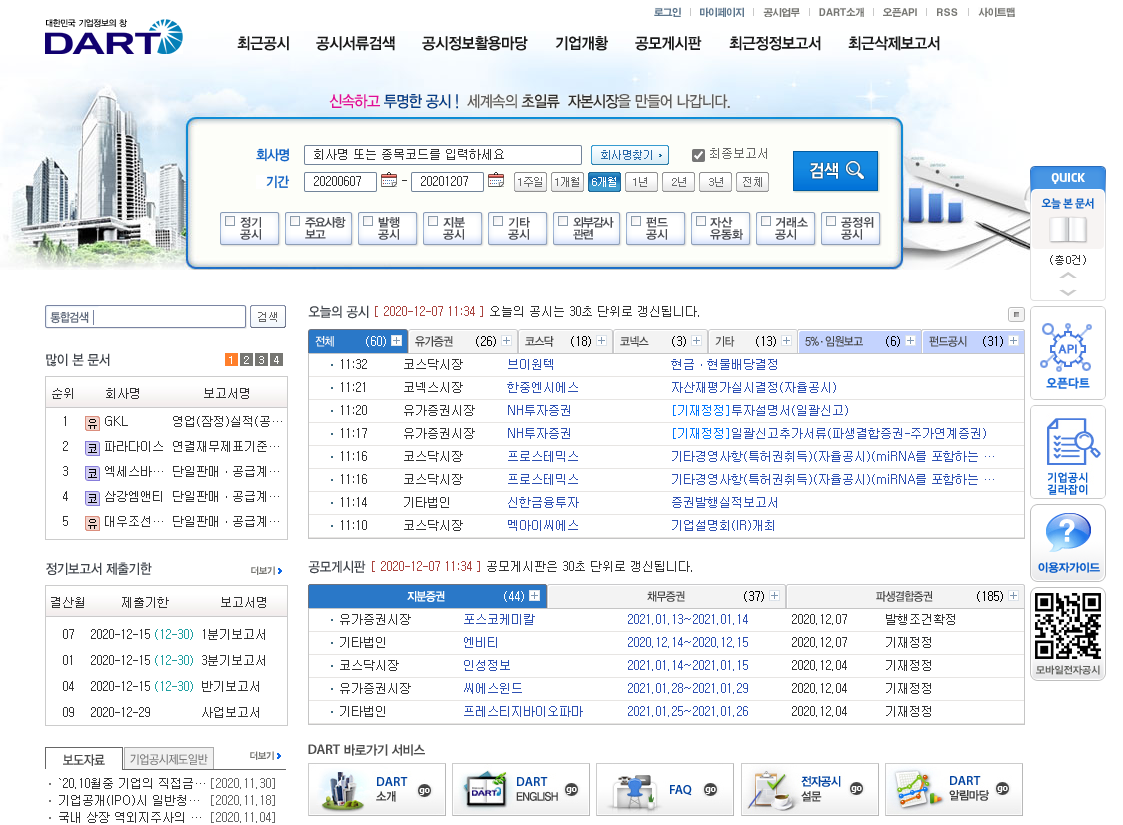The width and height of the screenshot is (1123, 825).
Task: Click the FAQ go icon
Action: pos(710,790)
